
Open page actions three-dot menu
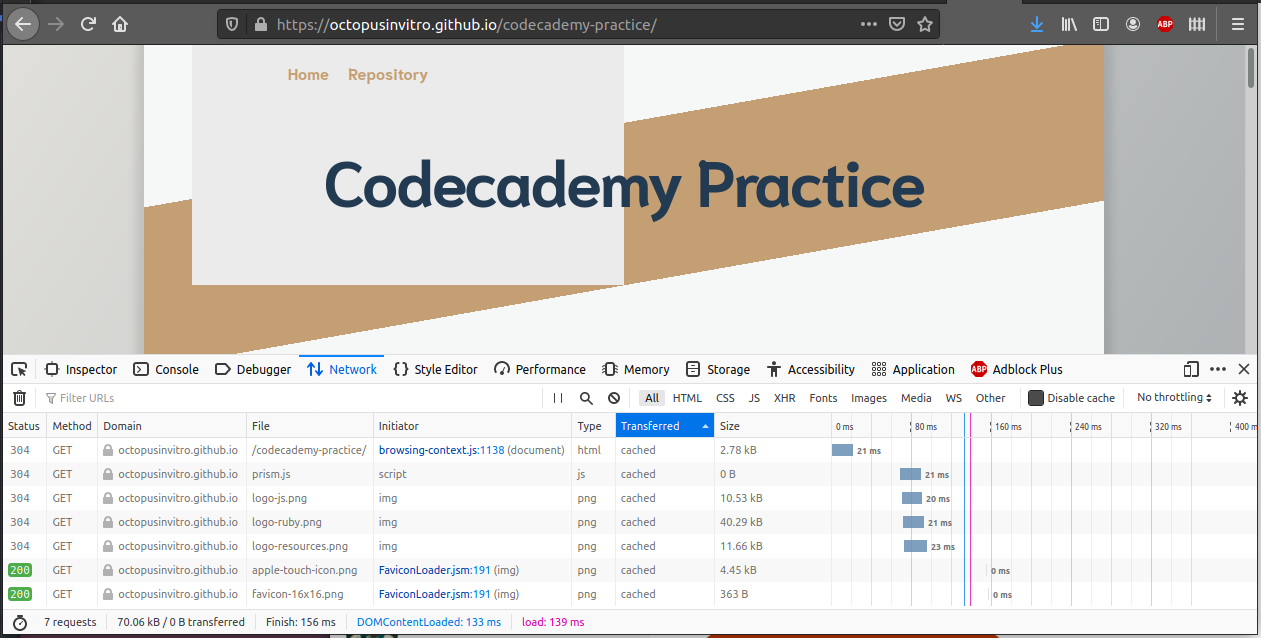pyautogui.click(x=868, y=24)
